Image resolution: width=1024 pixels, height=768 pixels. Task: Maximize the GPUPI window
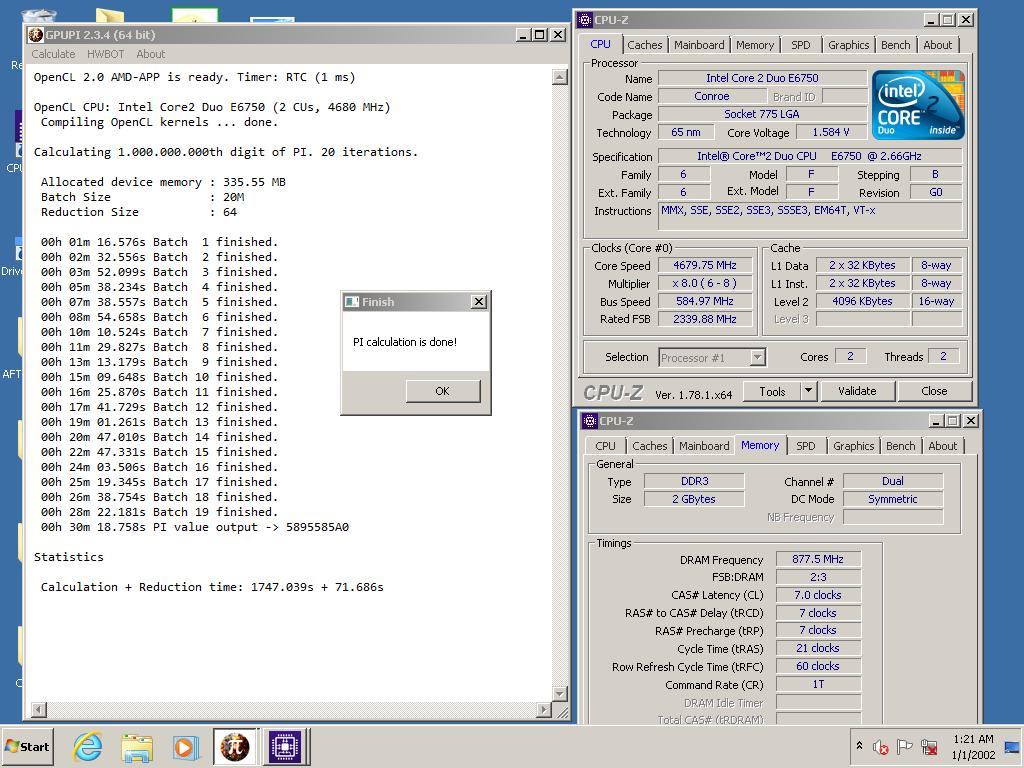[x=539, y=35]
